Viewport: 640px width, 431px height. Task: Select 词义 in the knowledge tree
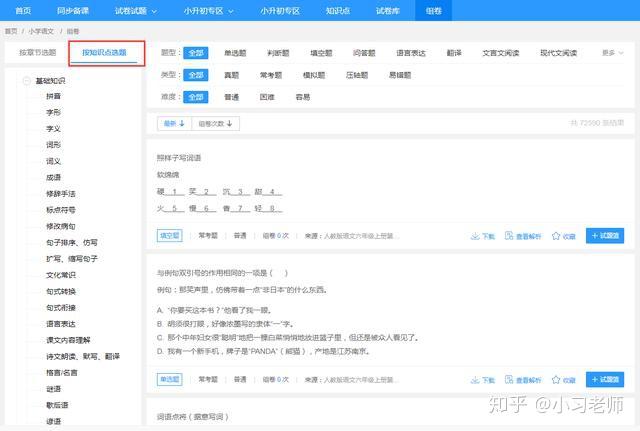coord(53,161)
